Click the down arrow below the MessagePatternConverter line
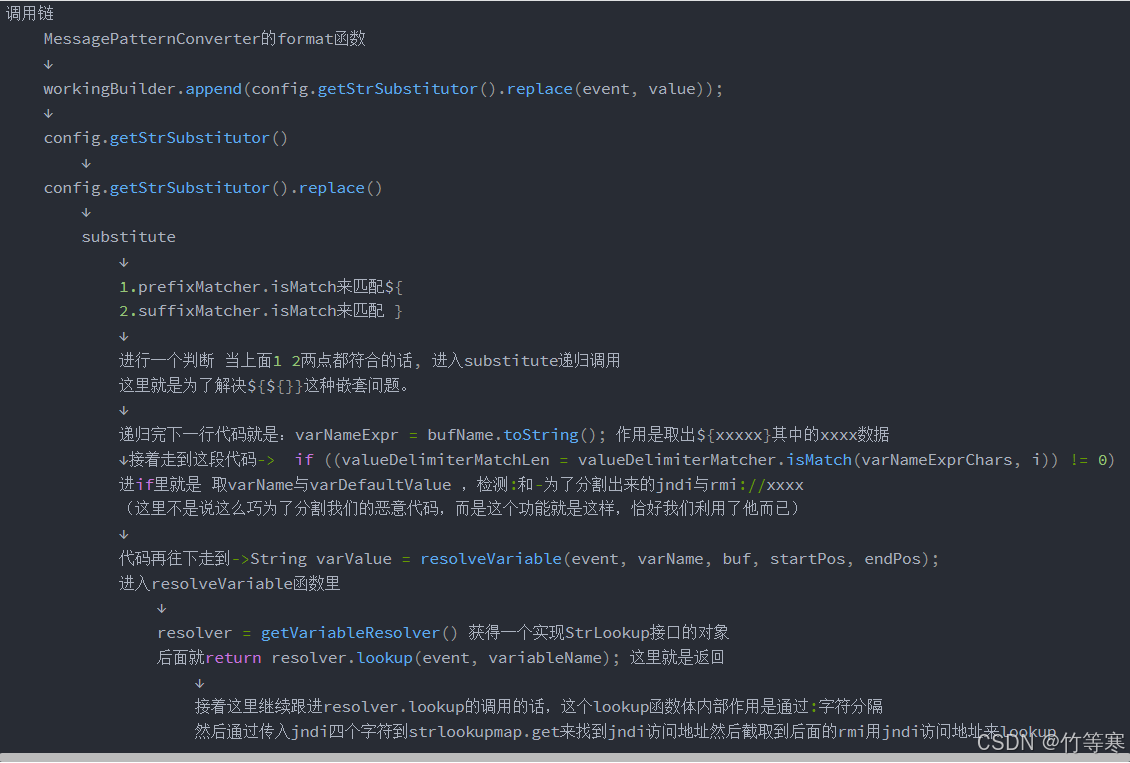Viewport: 1130px width, 763px height. click(x=48, y=64)
